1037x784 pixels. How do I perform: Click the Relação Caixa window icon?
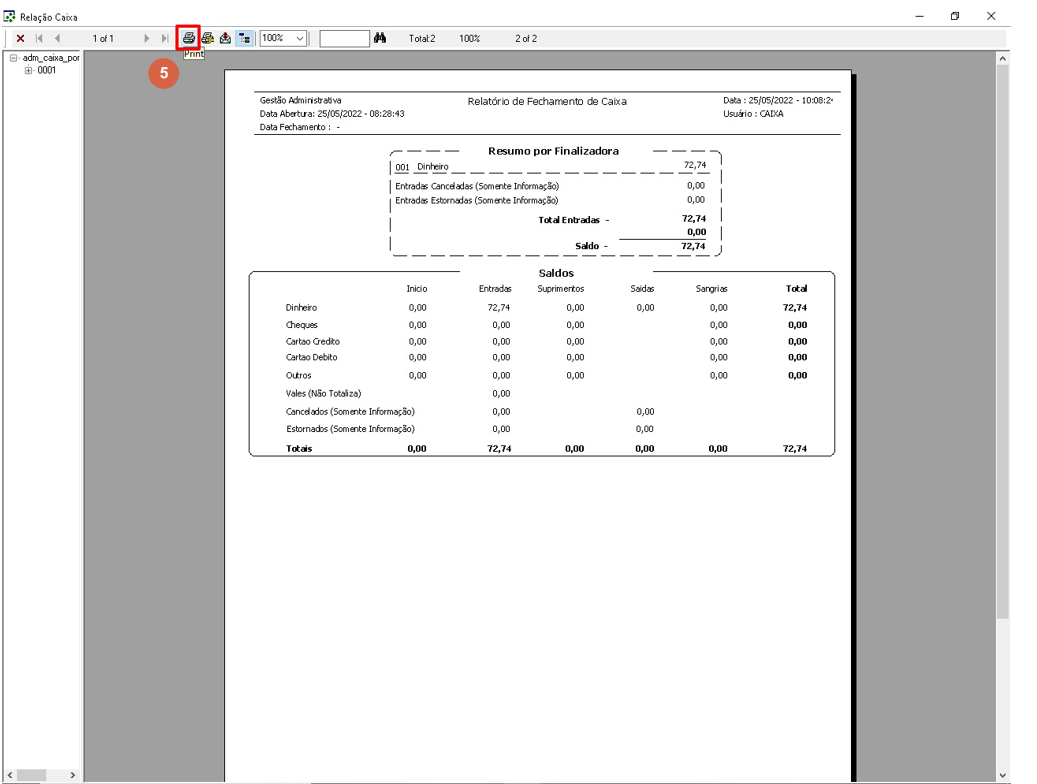click(10, 17)
